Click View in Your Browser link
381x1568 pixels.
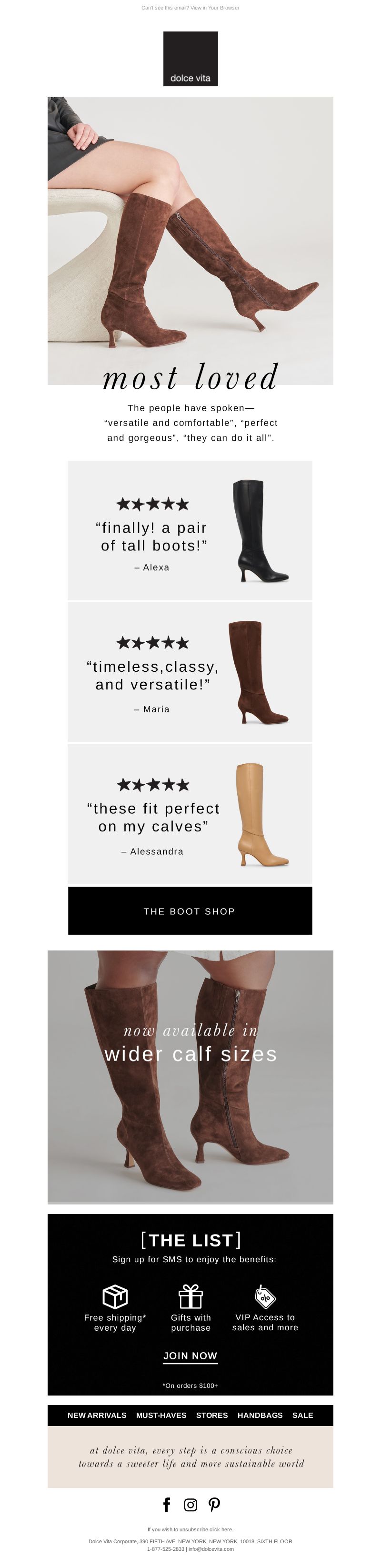click(215, 8)
